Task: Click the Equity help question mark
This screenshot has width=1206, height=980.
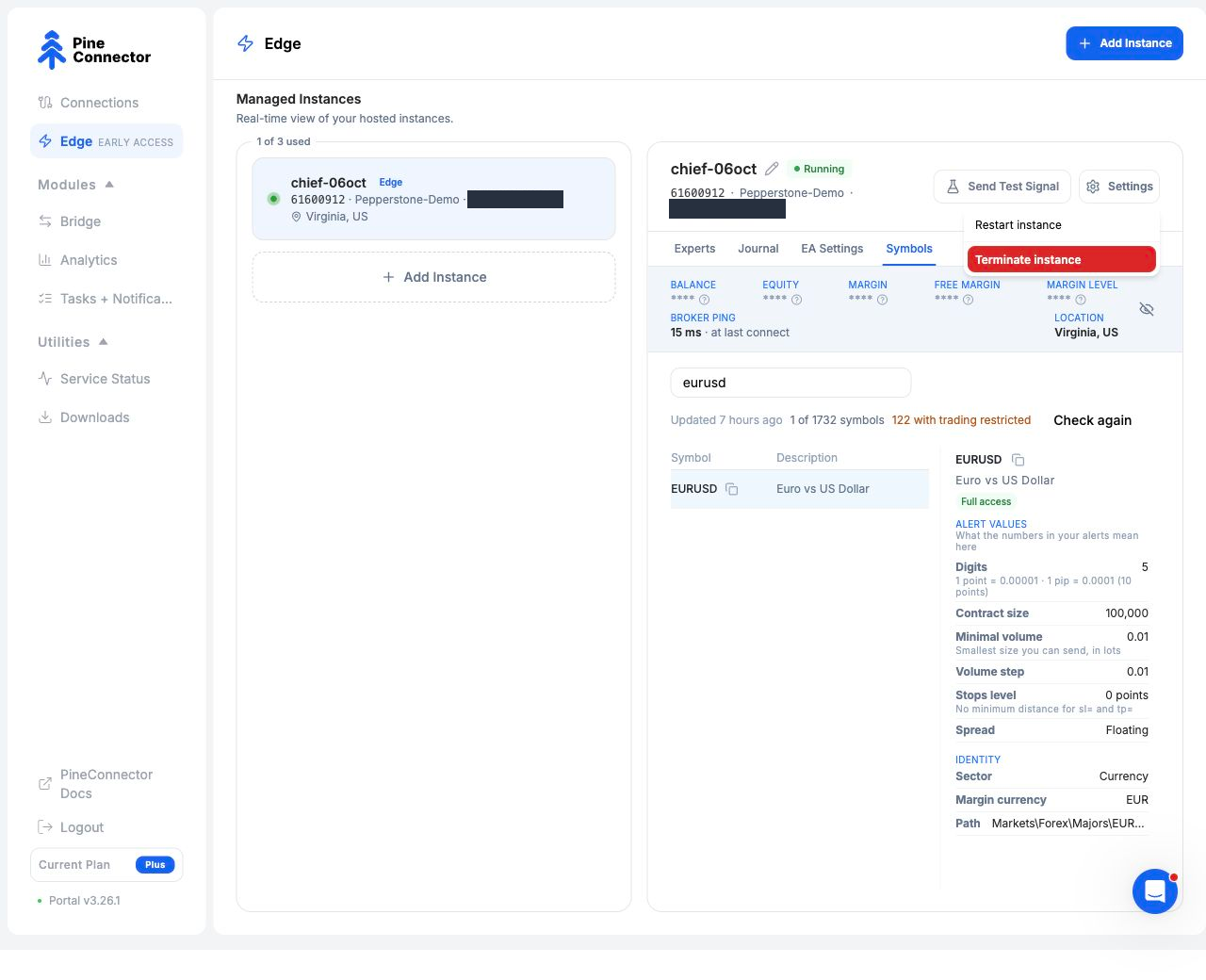Action: [x=796, y=300]
